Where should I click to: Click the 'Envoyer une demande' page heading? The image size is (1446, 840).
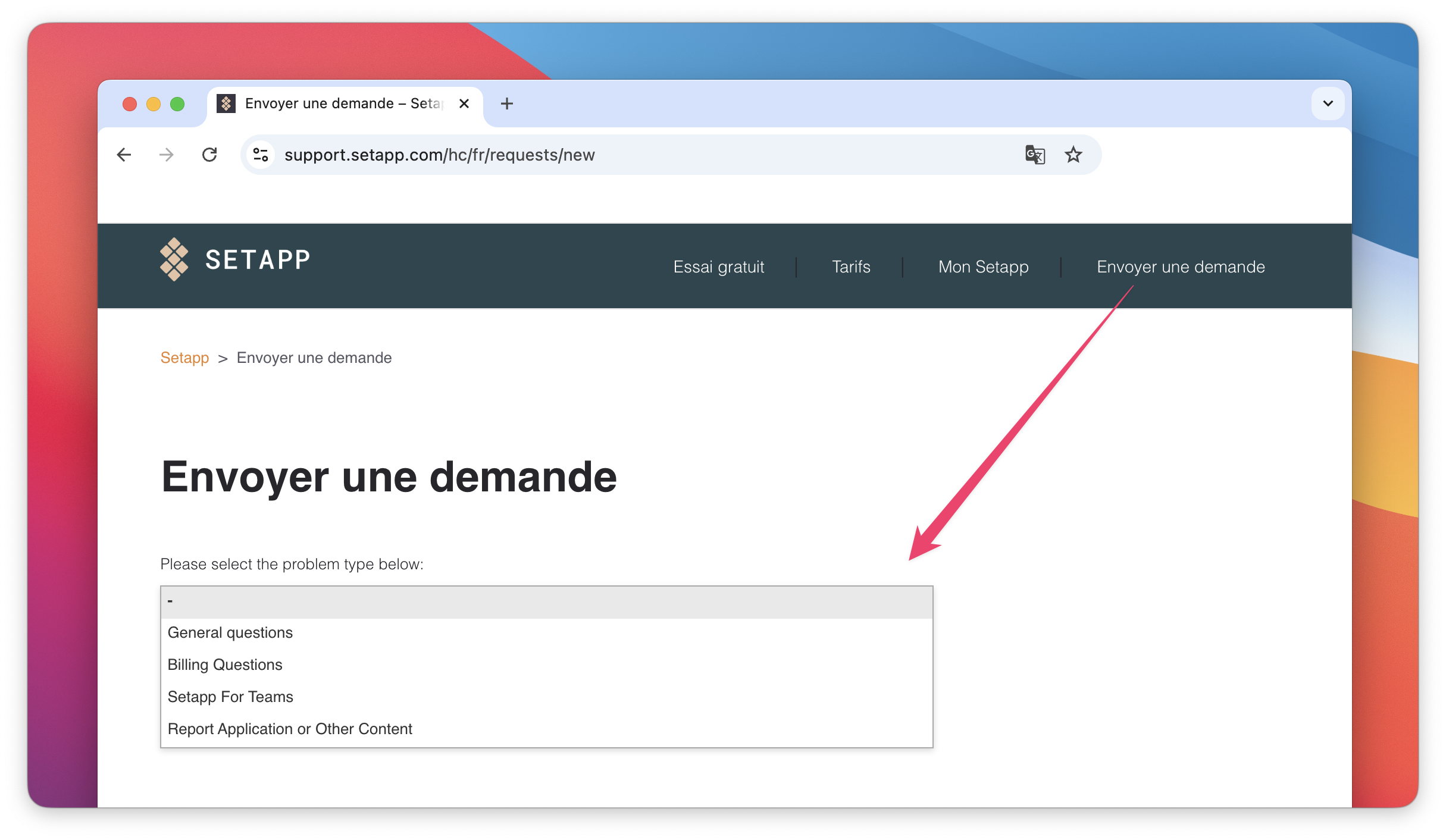point(389,477)
